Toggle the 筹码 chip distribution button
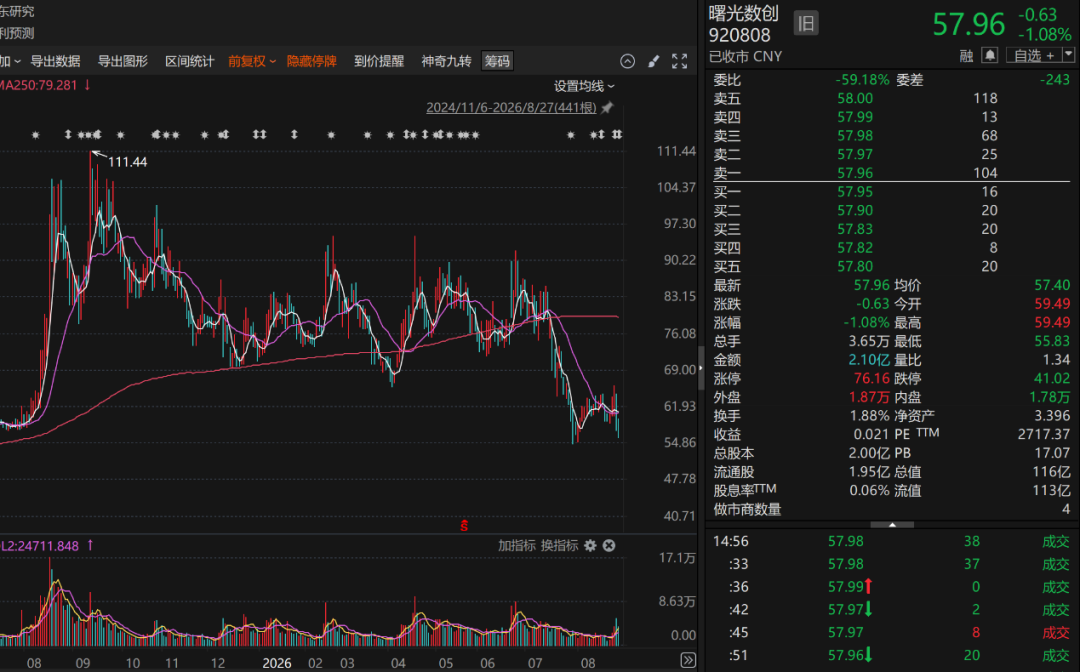Image resolution: width=1080 pixels, height=672 pixels. point(497,61)
